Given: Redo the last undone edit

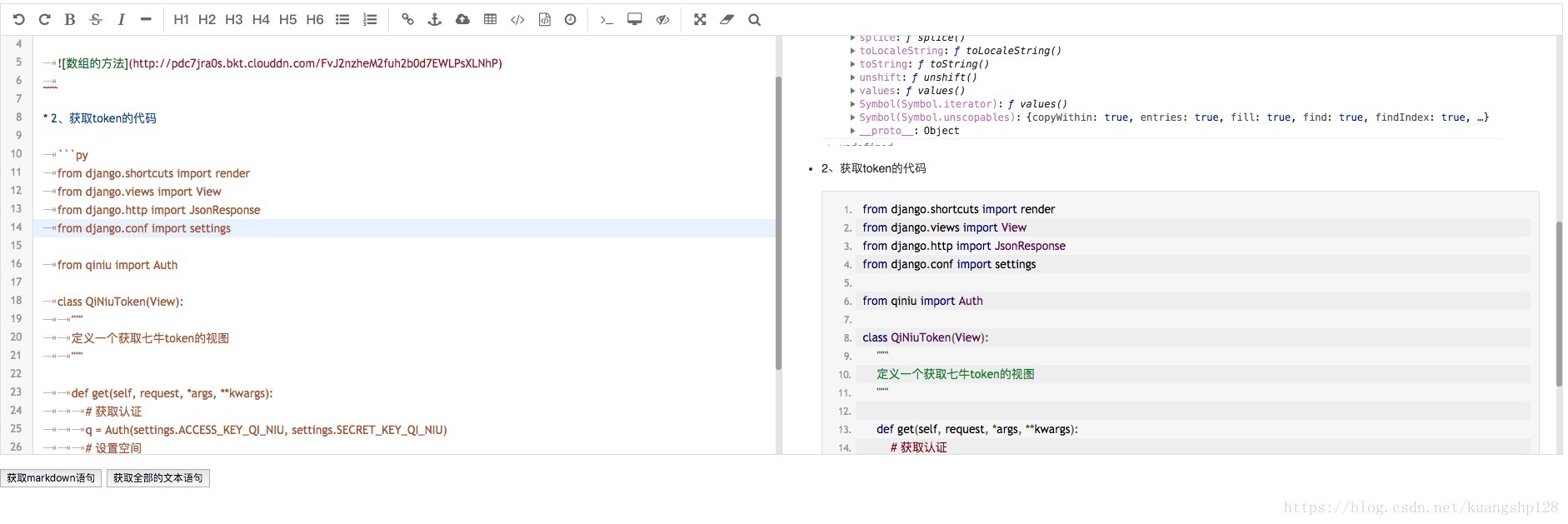Looking at the screenshot, I should tap(45, 19).
